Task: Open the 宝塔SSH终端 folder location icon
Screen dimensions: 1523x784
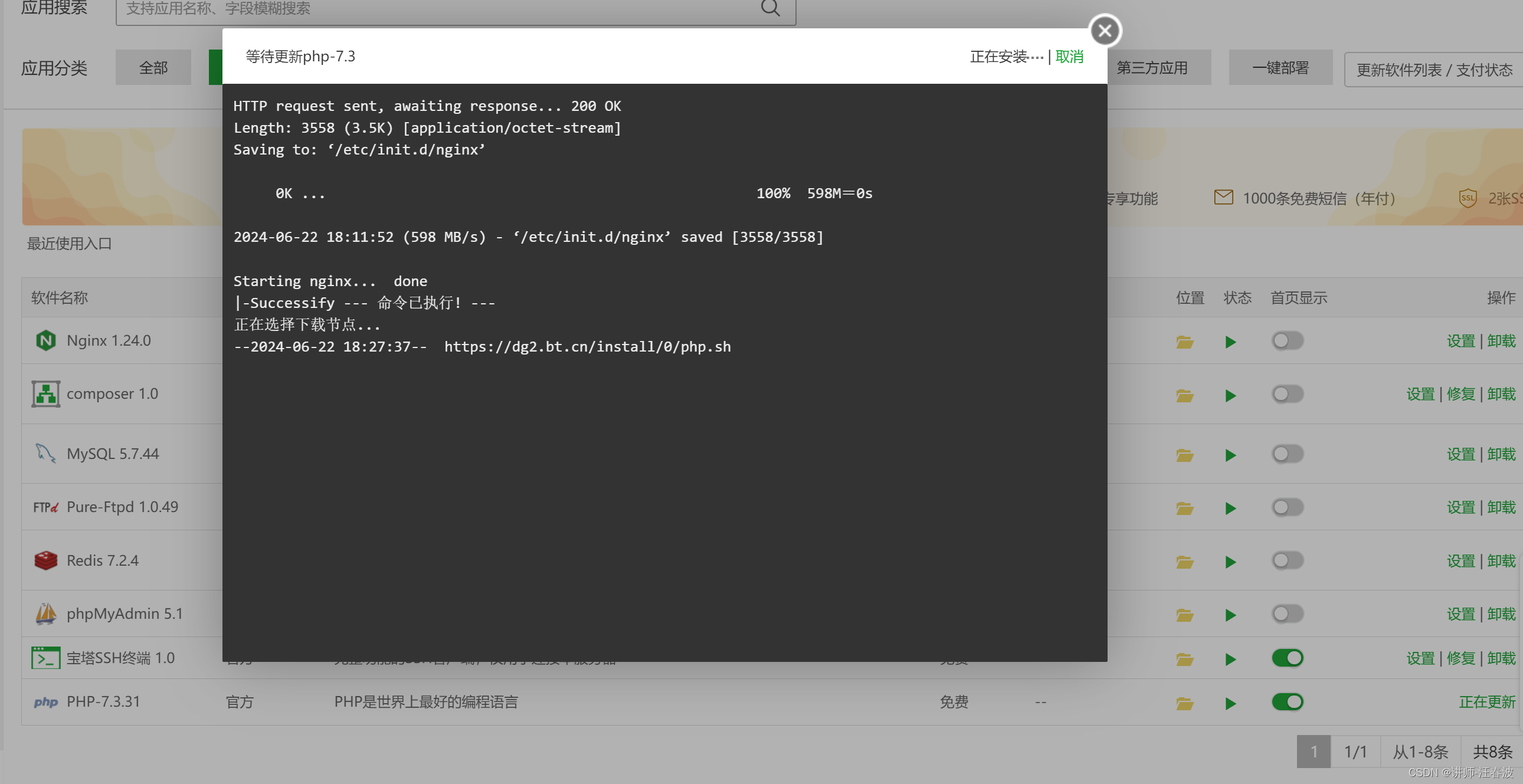Action: (1185, 660)
